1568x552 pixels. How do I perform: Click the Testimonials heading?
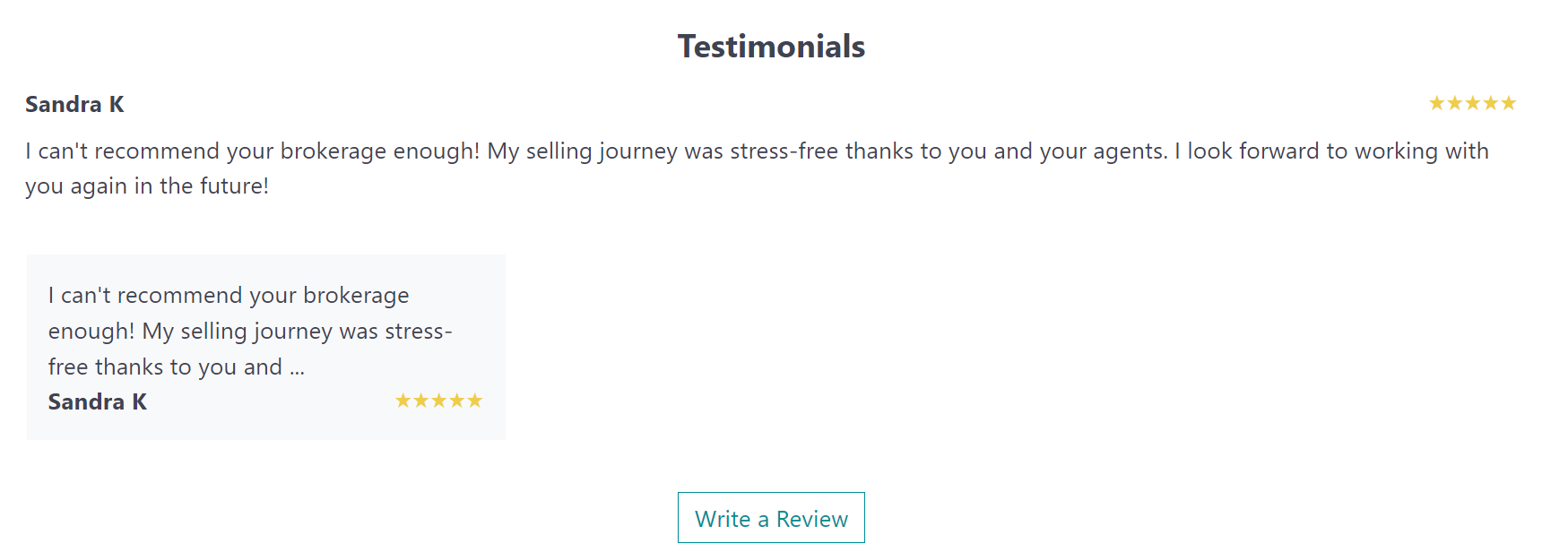pyautogui.click(x=772, y=46)
